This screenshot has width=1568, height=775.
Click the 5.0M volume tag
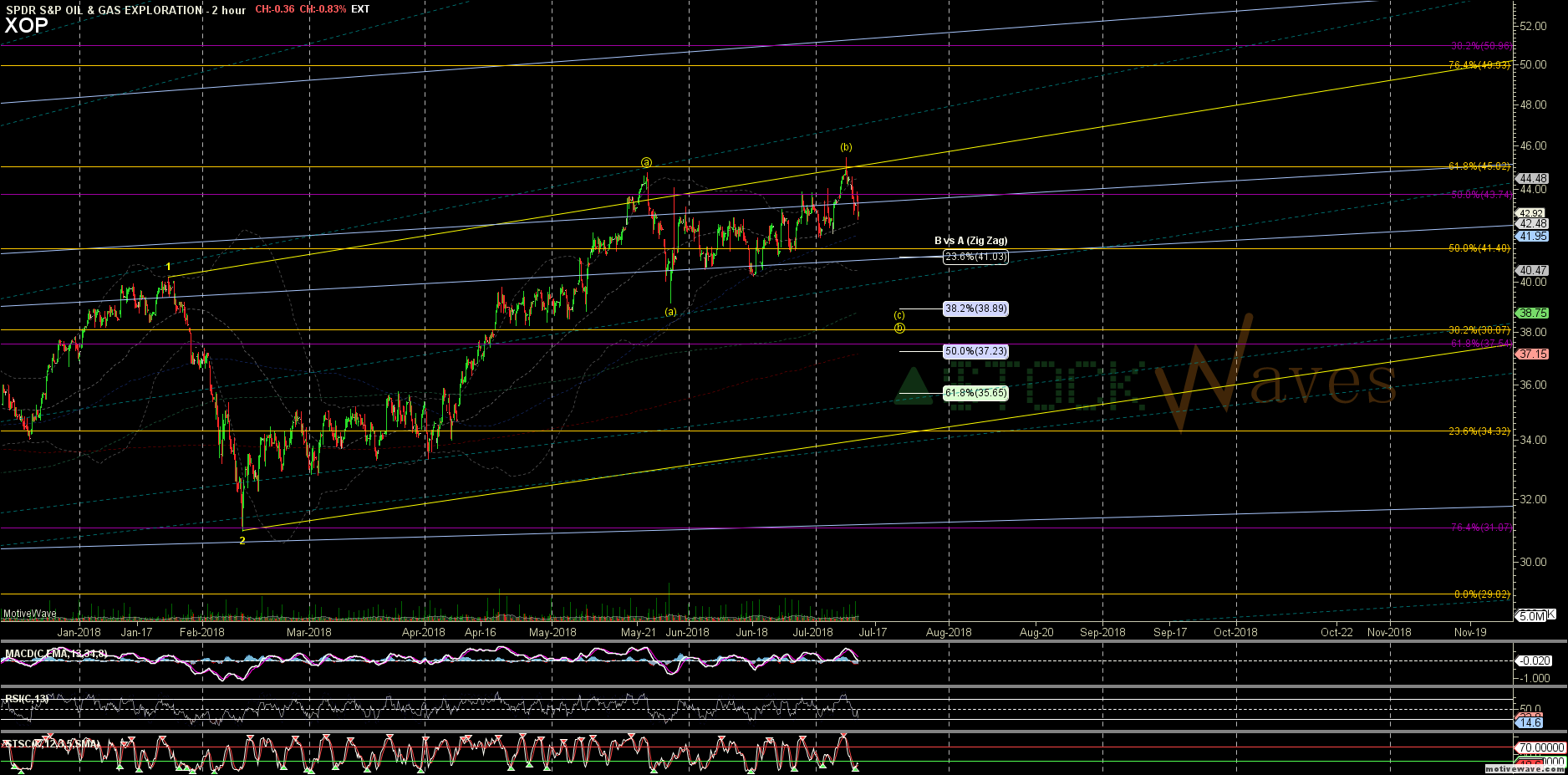(x=1532, y=616)
